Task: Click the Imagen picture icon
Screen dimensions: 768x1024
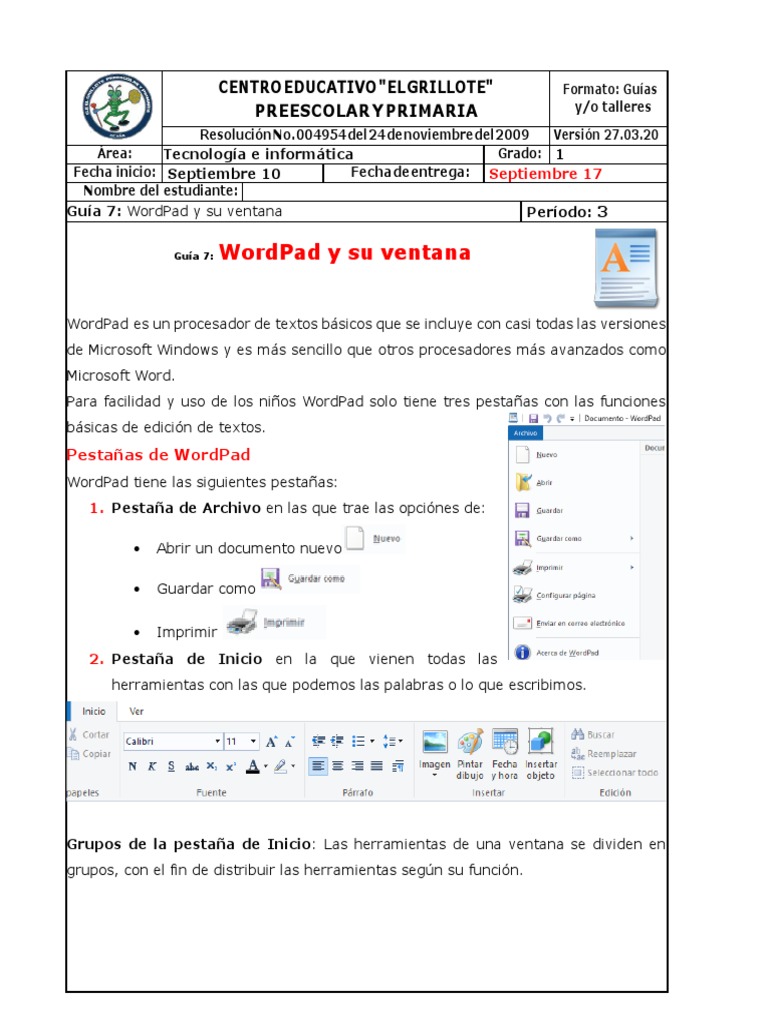Action: pyautogui.click(x=435, y=743)
